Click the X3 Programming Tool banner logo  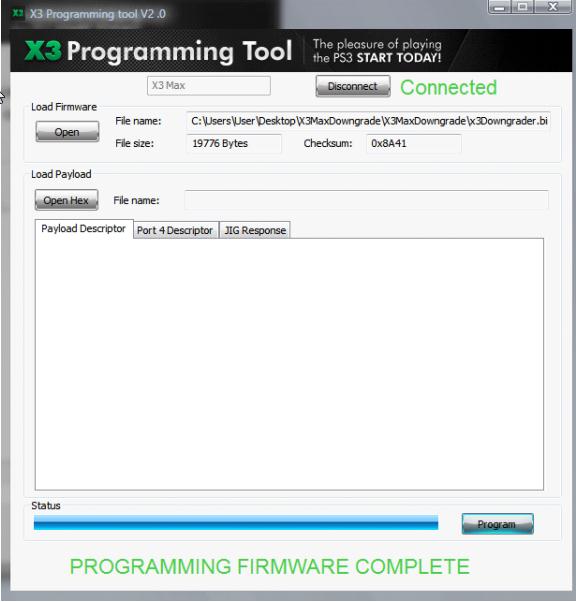(158, 51)
